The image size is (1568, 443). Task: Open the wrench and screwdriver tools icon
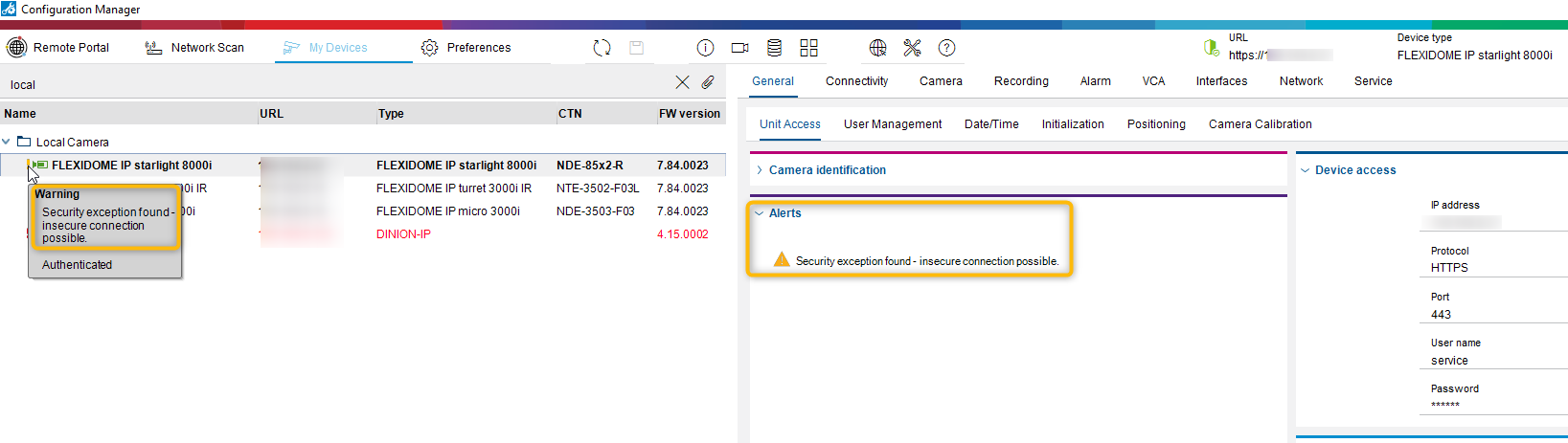(x=912, y=48)
